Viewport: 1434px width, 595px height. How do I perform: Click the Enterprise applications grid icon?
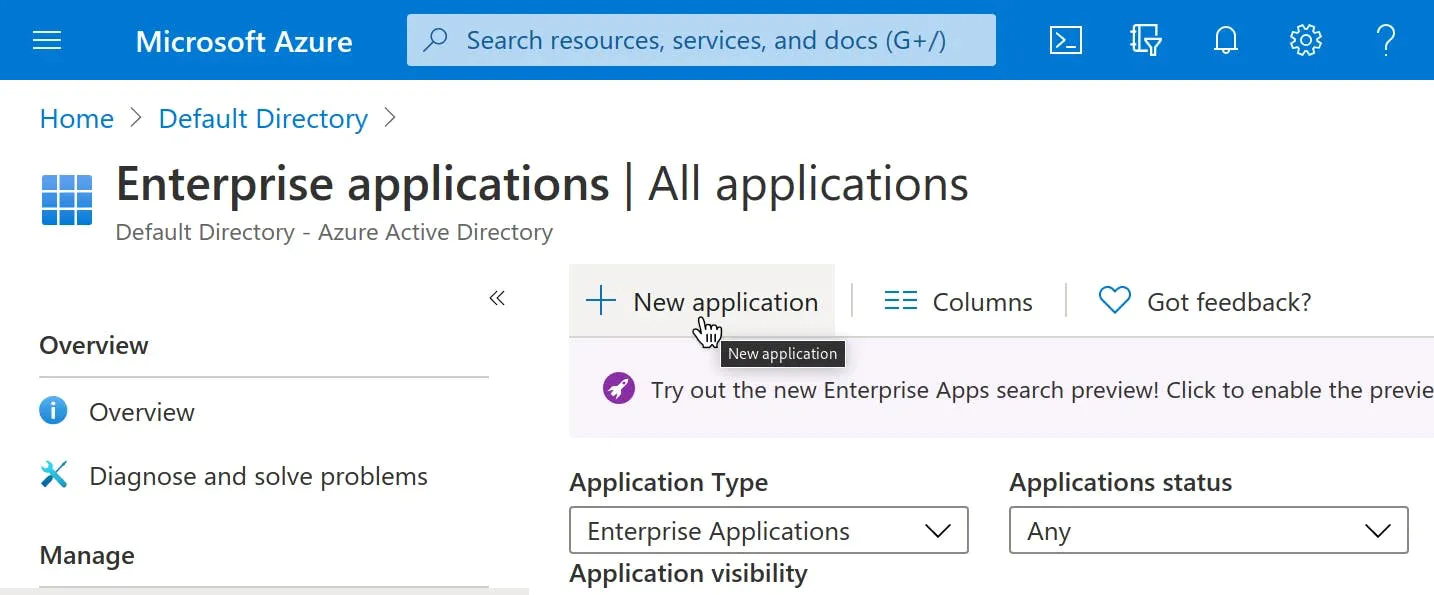pos(67,200)
